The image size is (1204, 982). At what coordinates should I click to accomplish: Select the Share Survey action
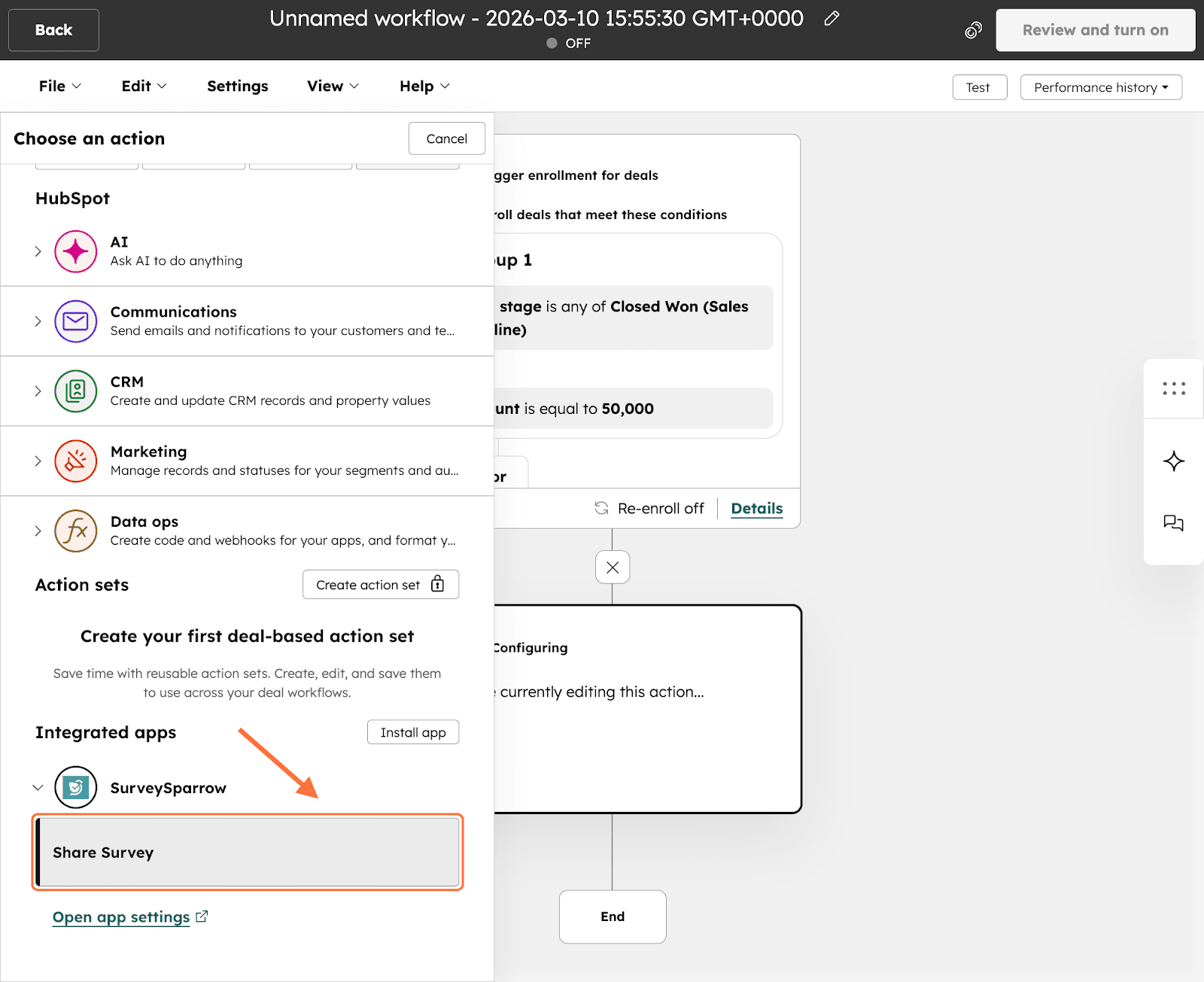tap(248, 853)
